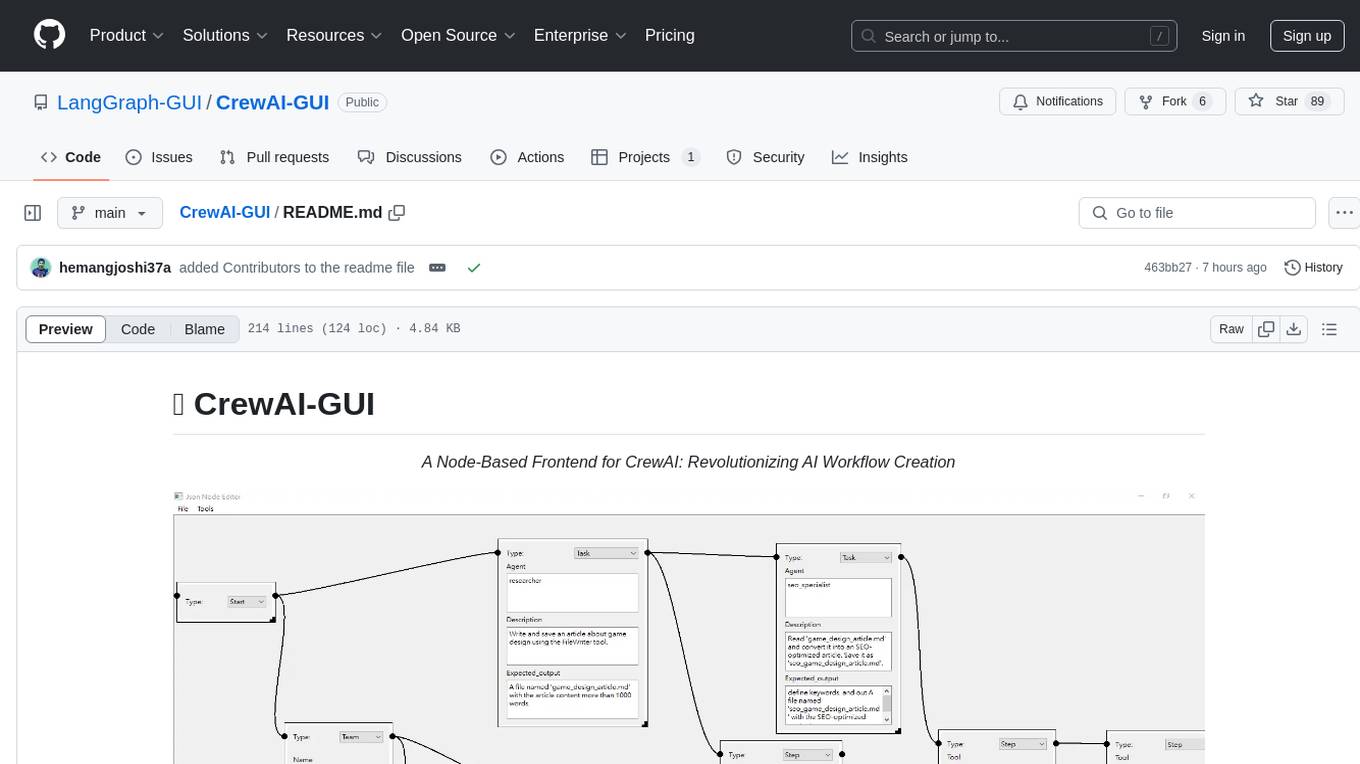
Task: Download the raw file
Action: click(1293, 329)
